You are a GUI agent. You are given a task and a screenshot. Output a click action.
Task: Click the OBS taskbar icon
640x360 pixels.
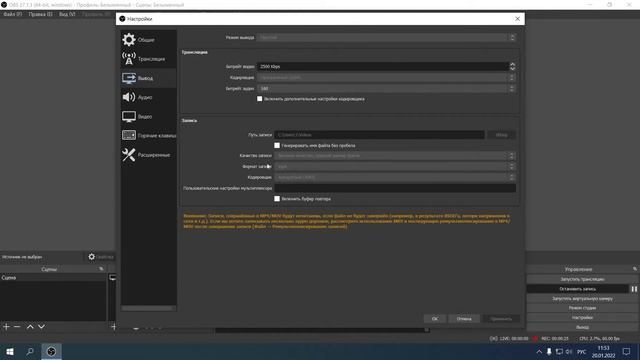tap(51, 351)
